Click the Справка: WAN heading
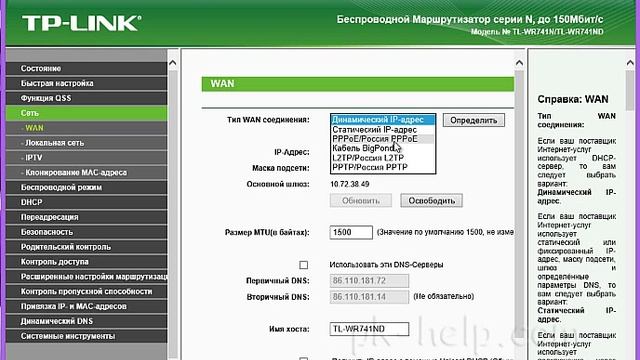The height and width of the screenshot is (360, 640). click(573, 99)
